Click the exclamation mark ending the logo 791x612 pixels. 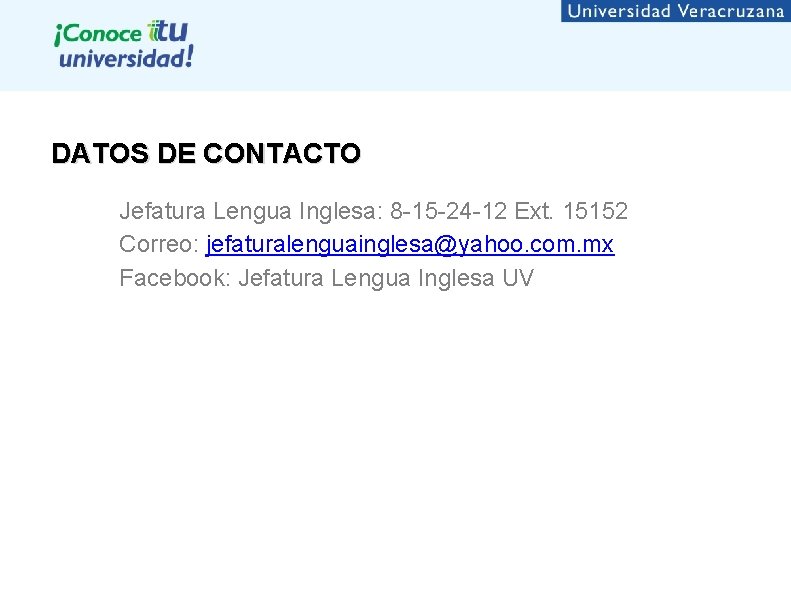(189, 55)
